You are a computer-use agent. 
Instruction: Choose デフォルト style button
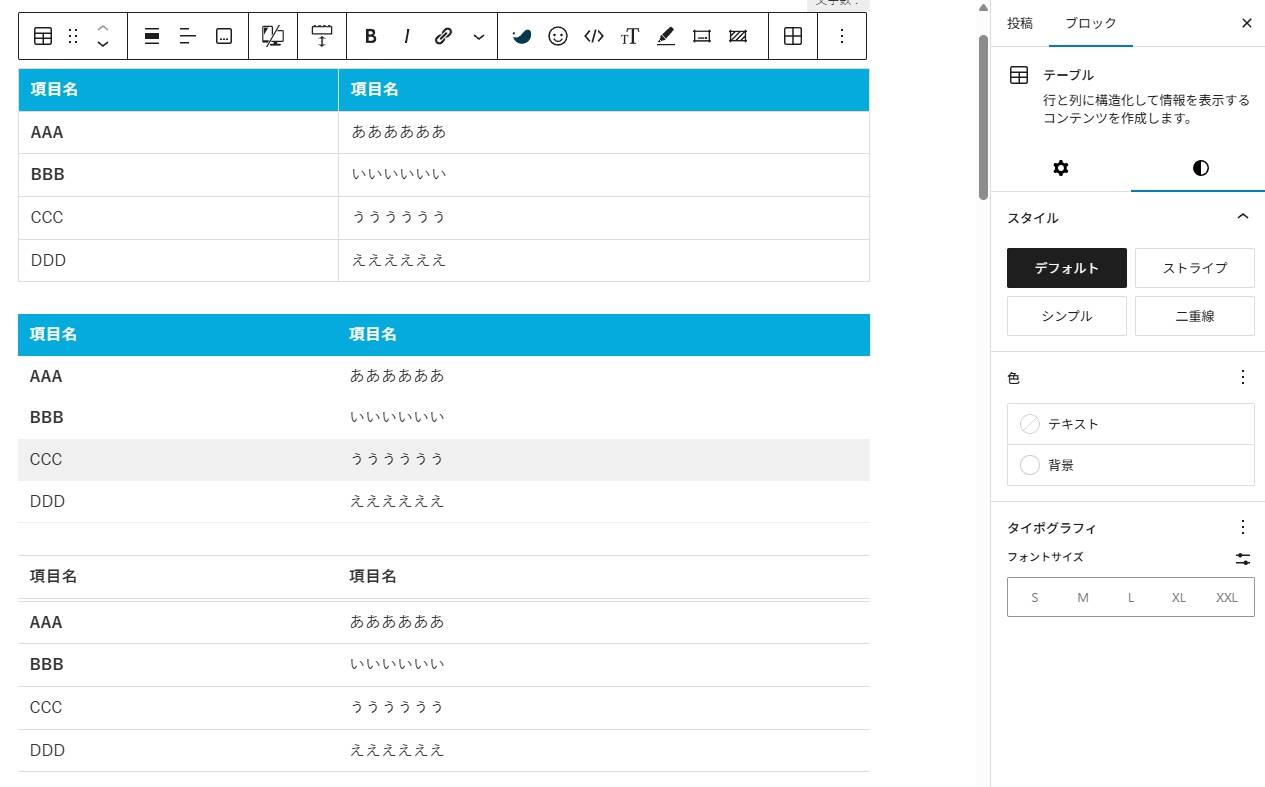[1066, 268]
